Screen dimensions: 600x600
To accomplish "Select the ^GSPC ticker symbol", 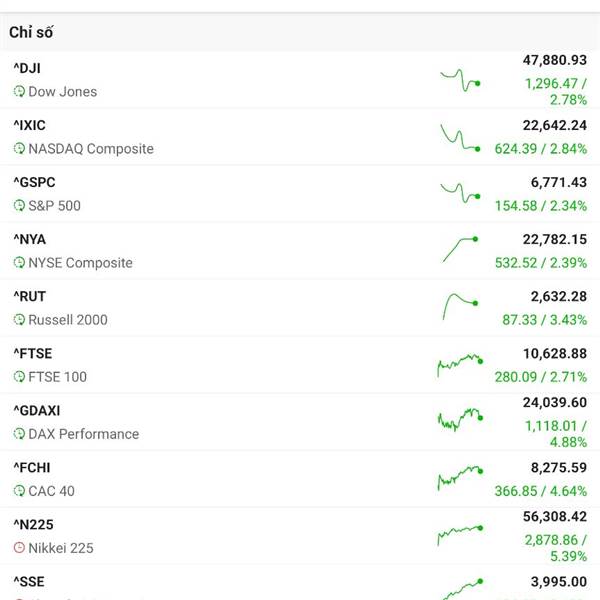I will [x=34, y=183].
